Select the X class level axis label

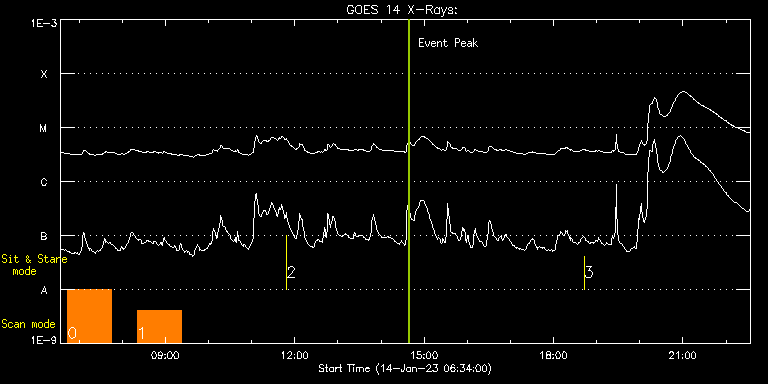coord(44,74)
